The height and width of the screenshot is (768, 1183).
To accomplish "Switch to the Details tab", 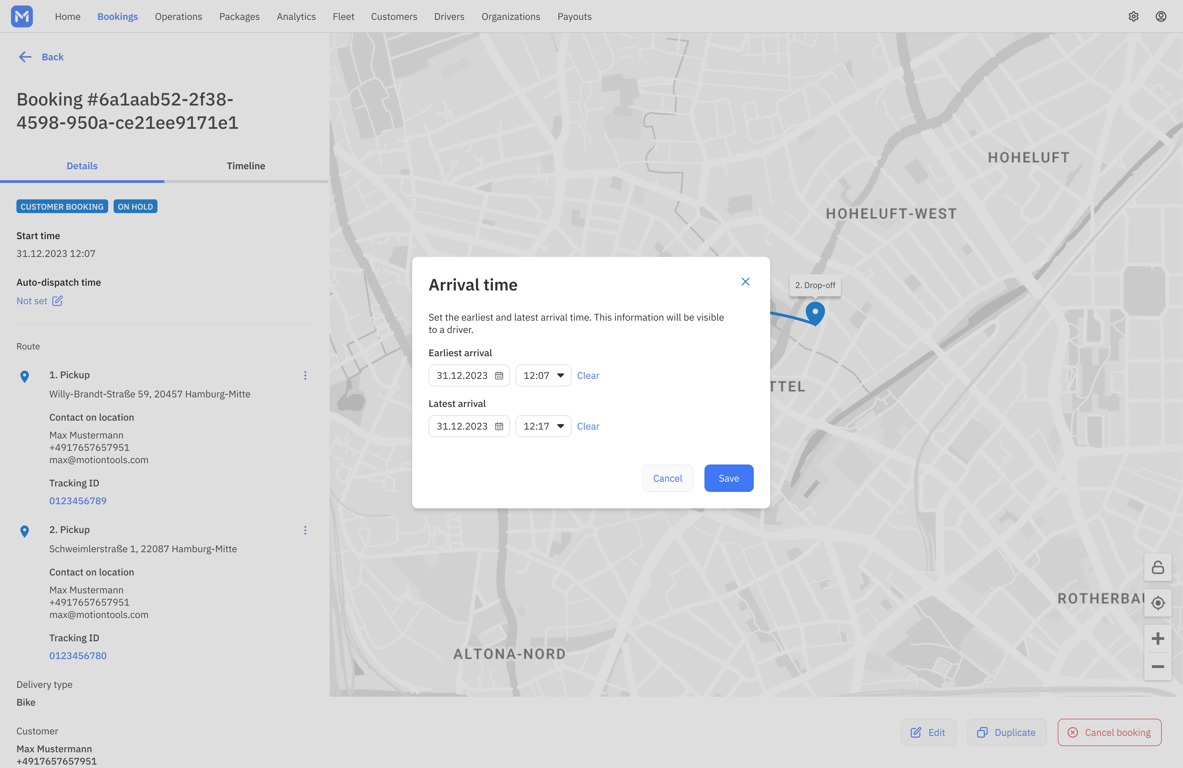I will click(x=82, y=166).
